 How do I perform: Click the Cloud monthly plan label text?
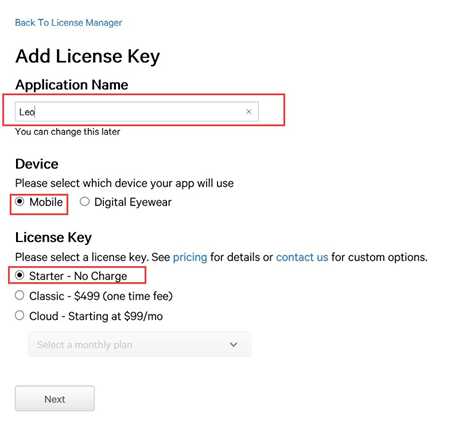96,316
